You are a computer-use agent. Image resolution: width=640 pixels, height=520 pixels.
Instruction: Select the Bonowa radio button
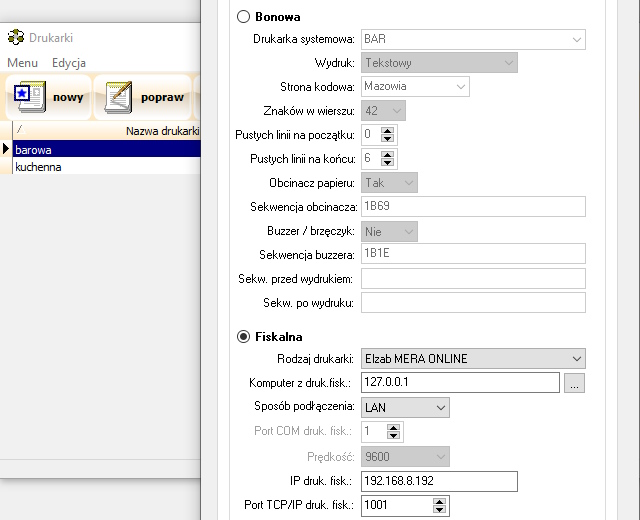243,17
